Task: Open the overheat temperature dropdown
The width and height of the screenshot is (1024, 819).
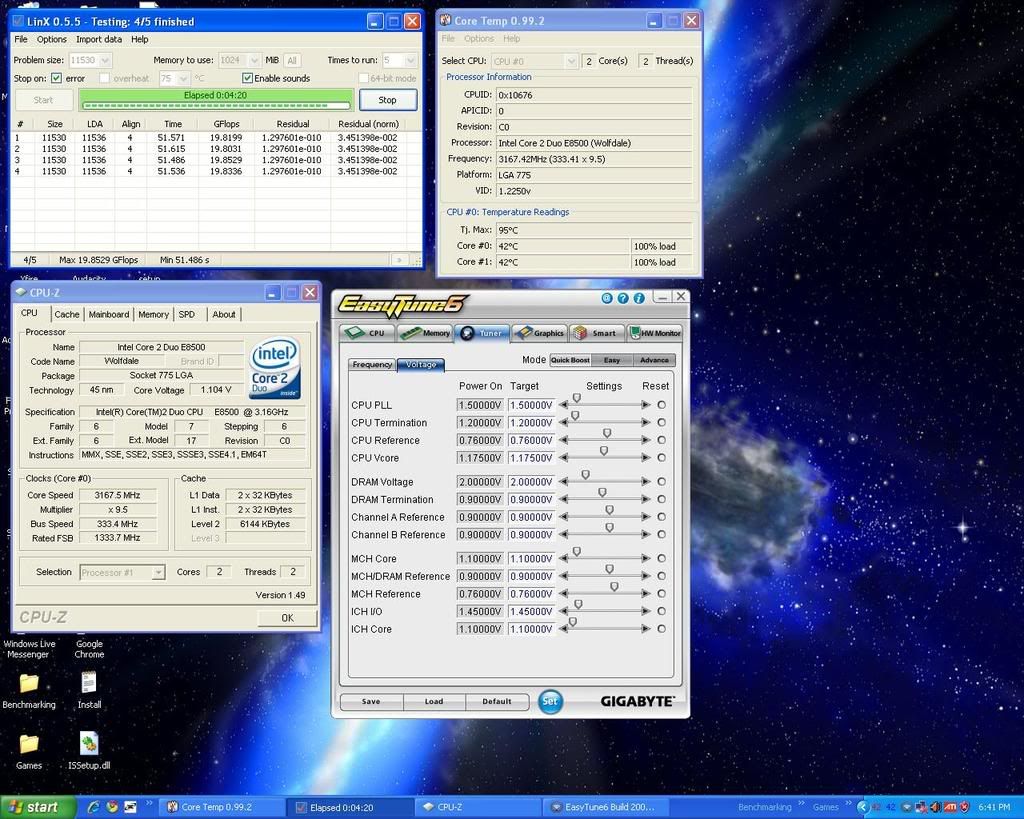Action: point(184,78)
